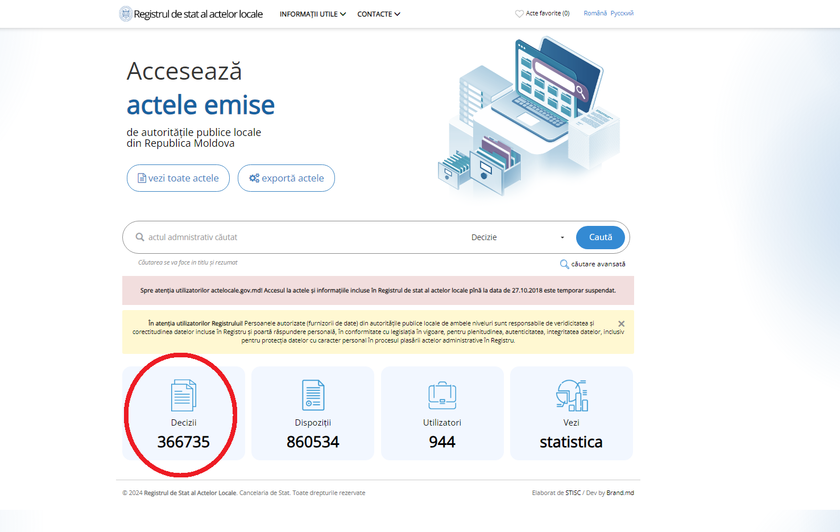Expand the INFORMAȚII UTILE menu
Image resolution: width=840 pixels, height=532 pixels.
coord(312,14)
